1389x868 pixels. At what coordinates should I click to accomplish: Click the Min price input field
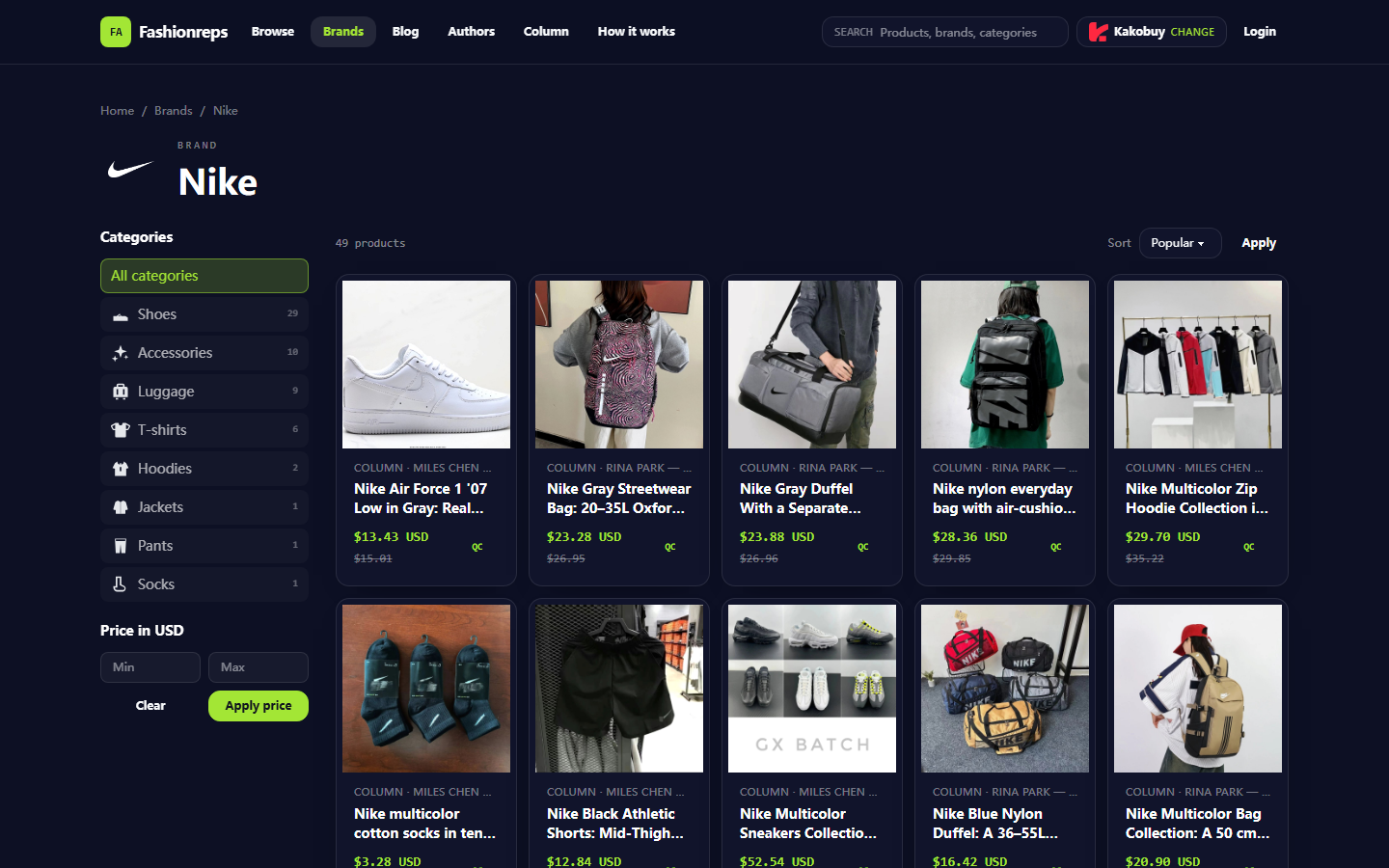coord(150,667)
